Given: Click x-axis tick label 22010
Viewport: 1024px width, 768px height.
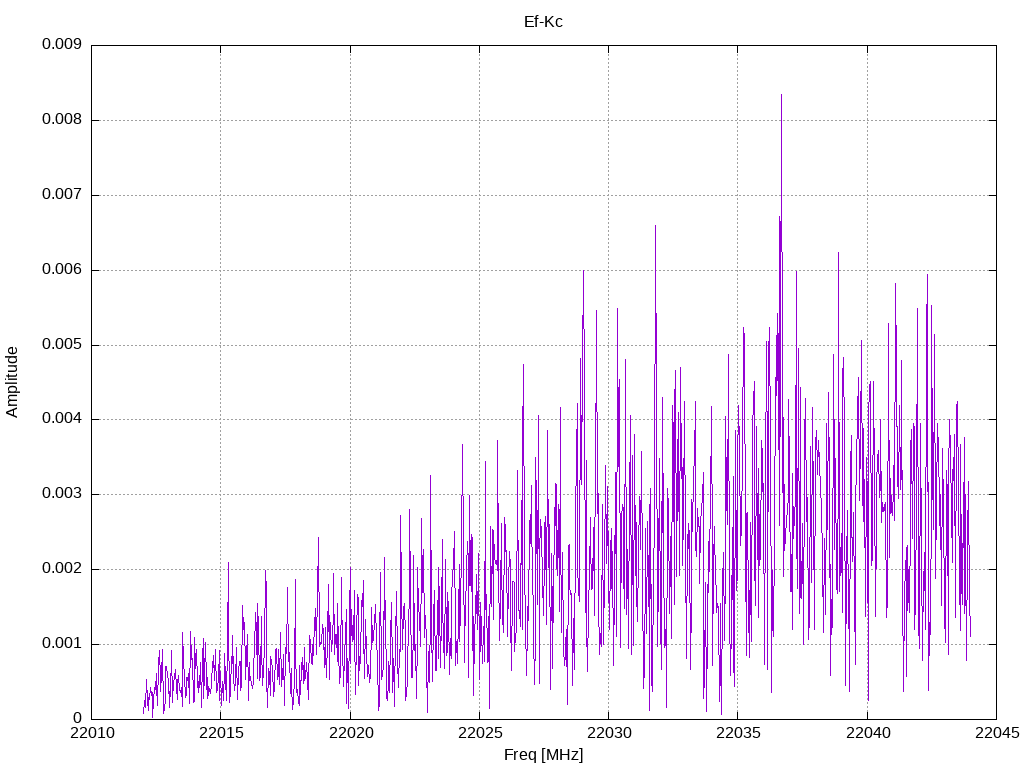Looking at the screenshot, I should pos(91,733).
